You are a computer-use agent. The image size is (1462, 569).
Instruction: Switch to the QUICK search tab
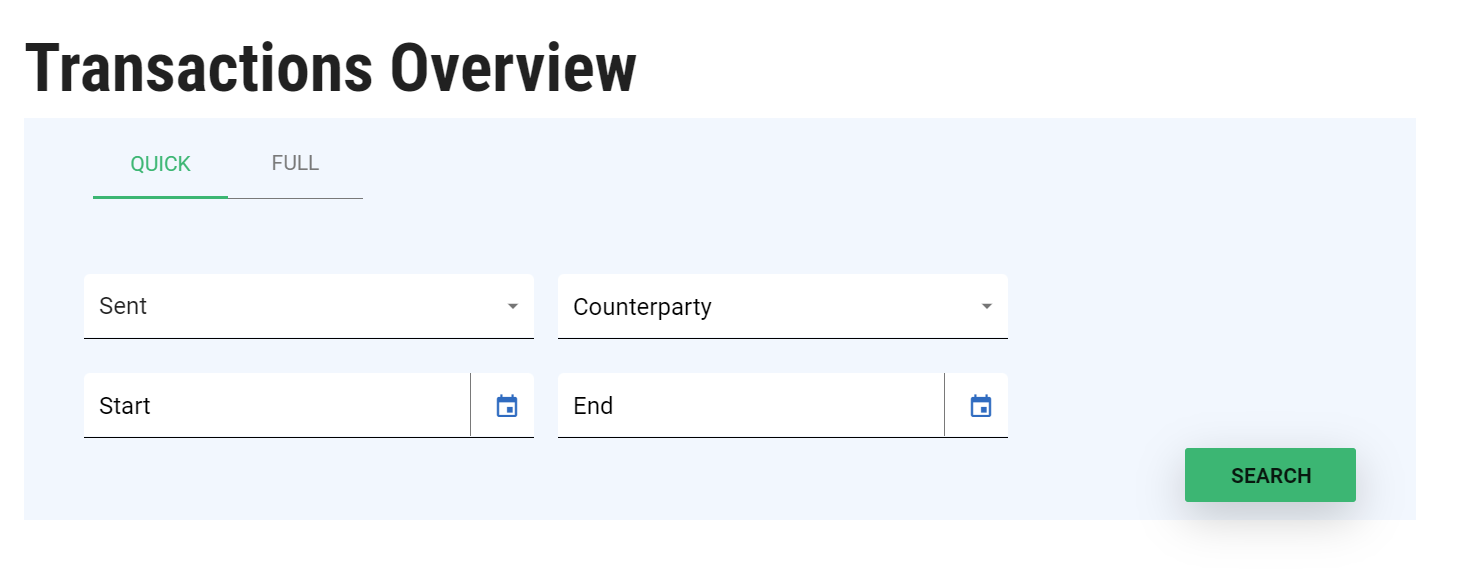160,164
